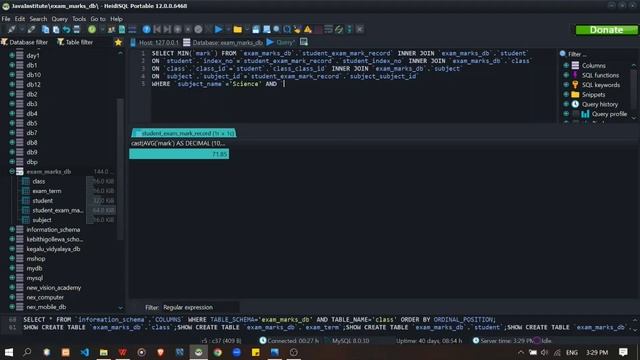
Task: Select the exam_term table in tree
Action: 47,191
